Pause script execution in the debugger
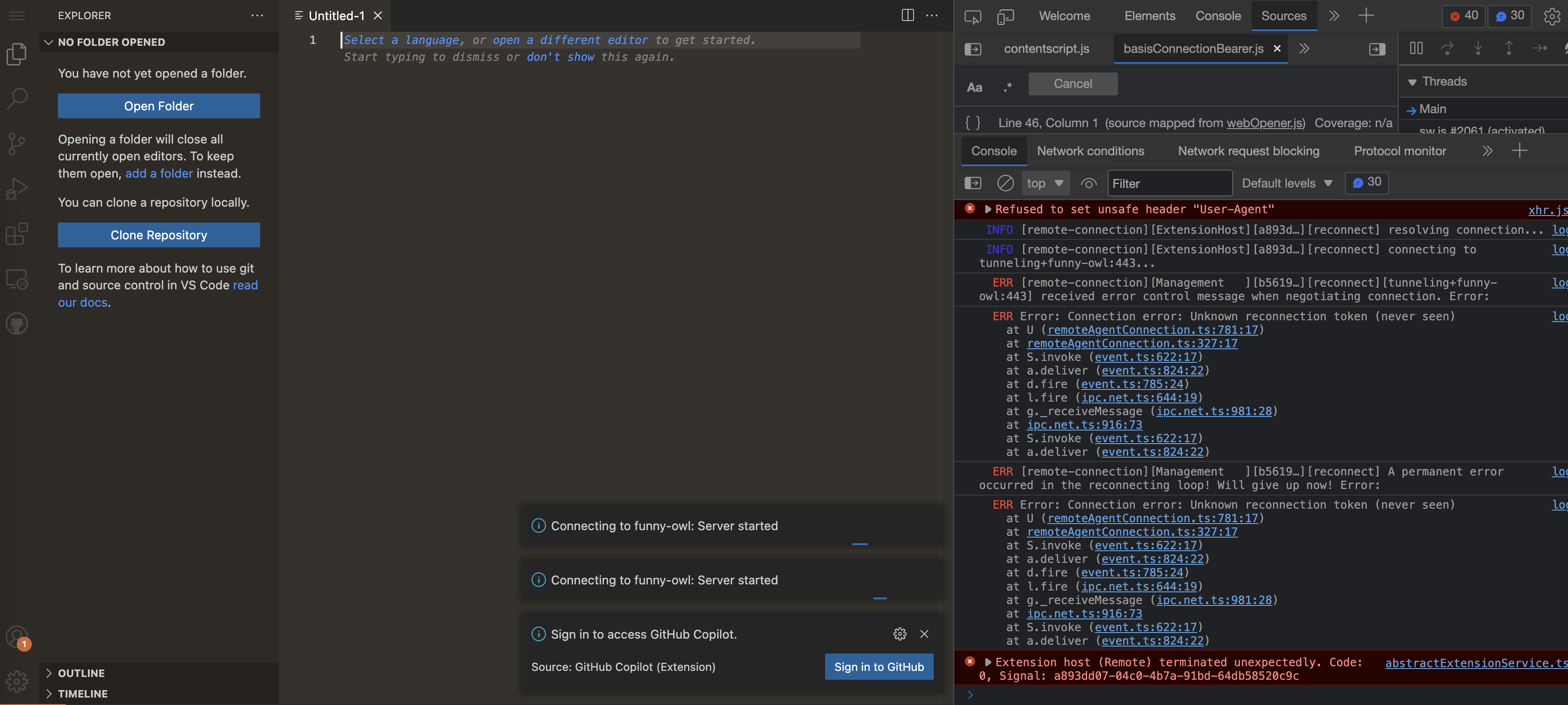The image size is (1568, 705). click(1416, 48)
